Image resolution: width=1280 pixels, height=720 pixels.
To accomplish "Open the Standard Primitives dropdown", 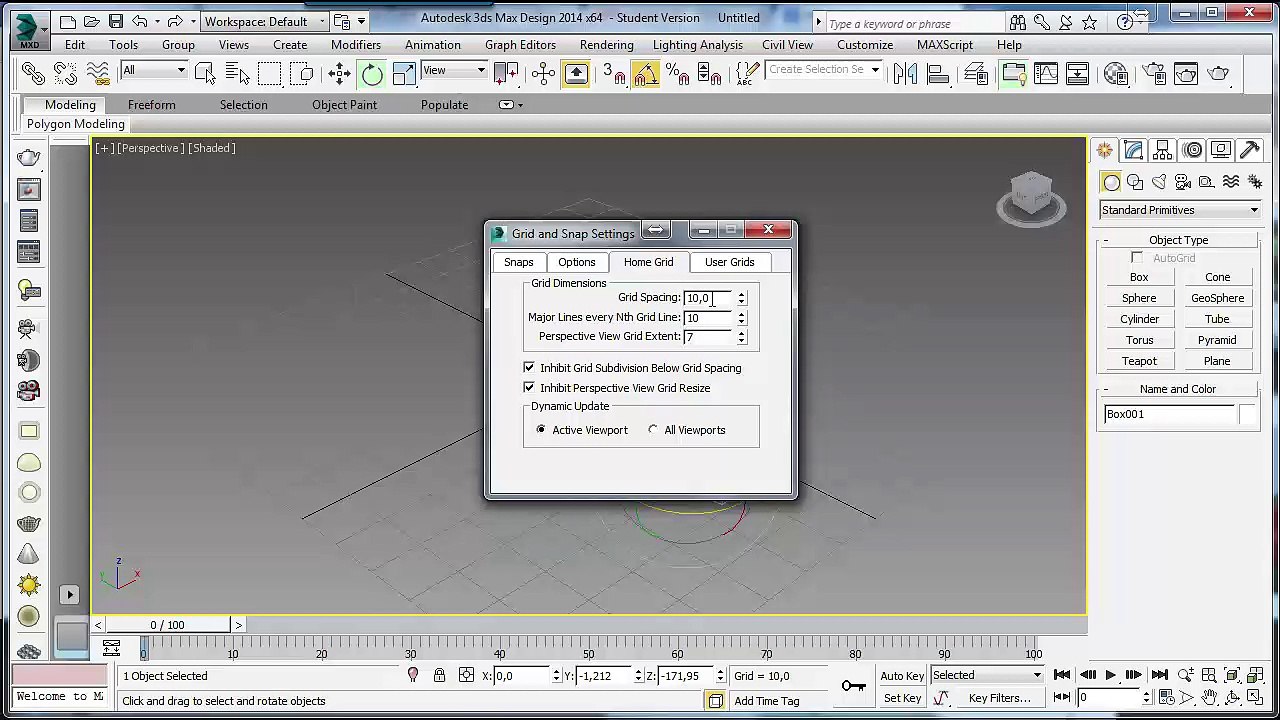I will (x=1179, y=210).
